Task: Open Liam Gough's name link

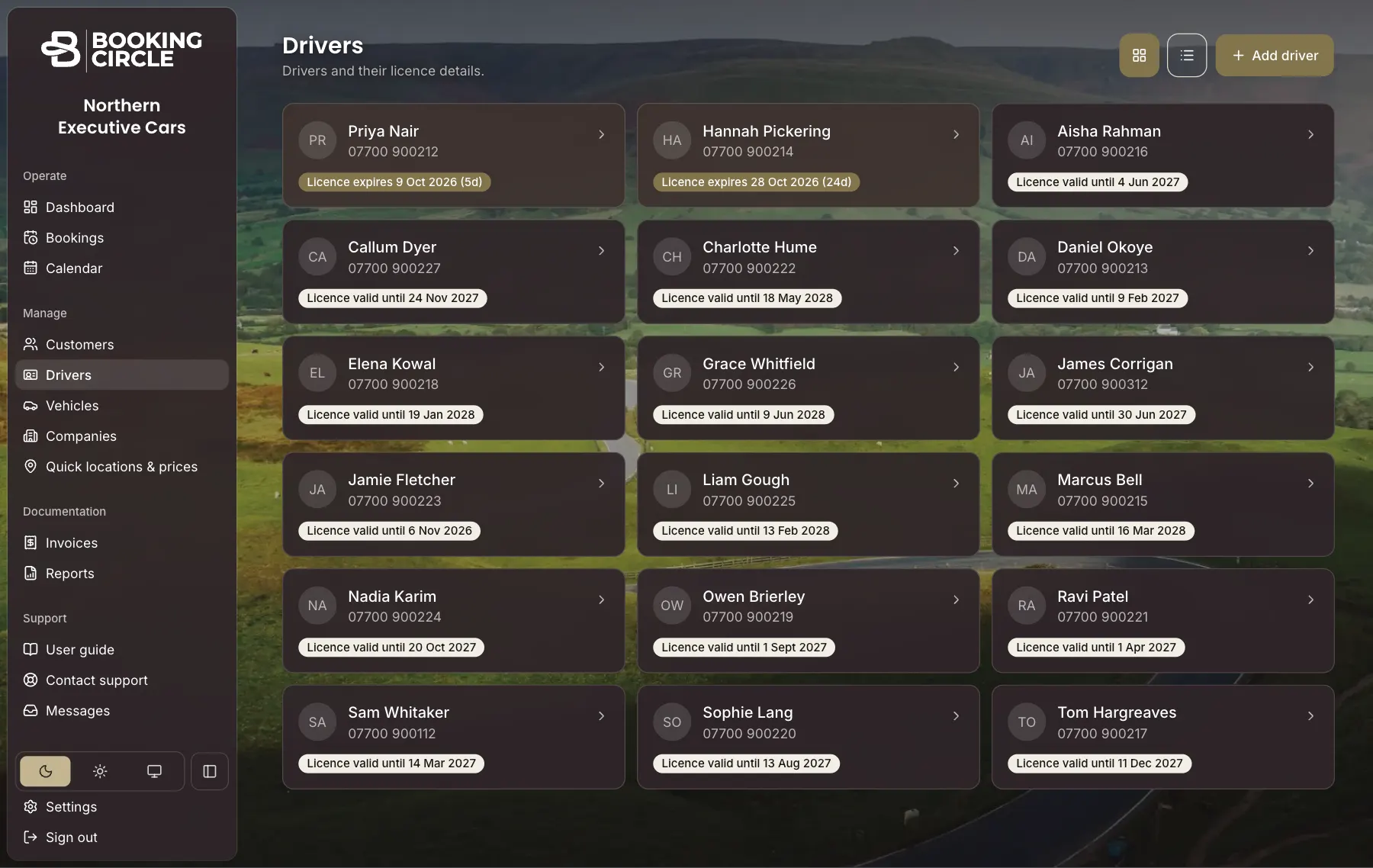Action: 746,480
